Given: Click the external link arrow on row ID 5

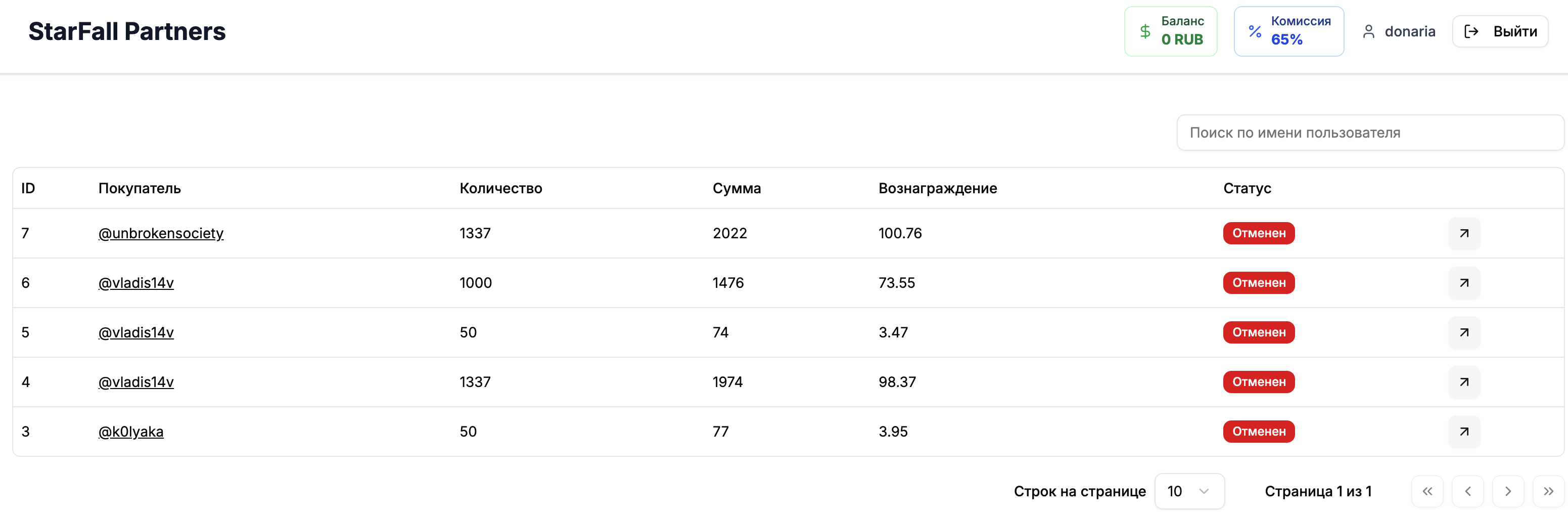Looking at the screenshot, I should 1464,332.
